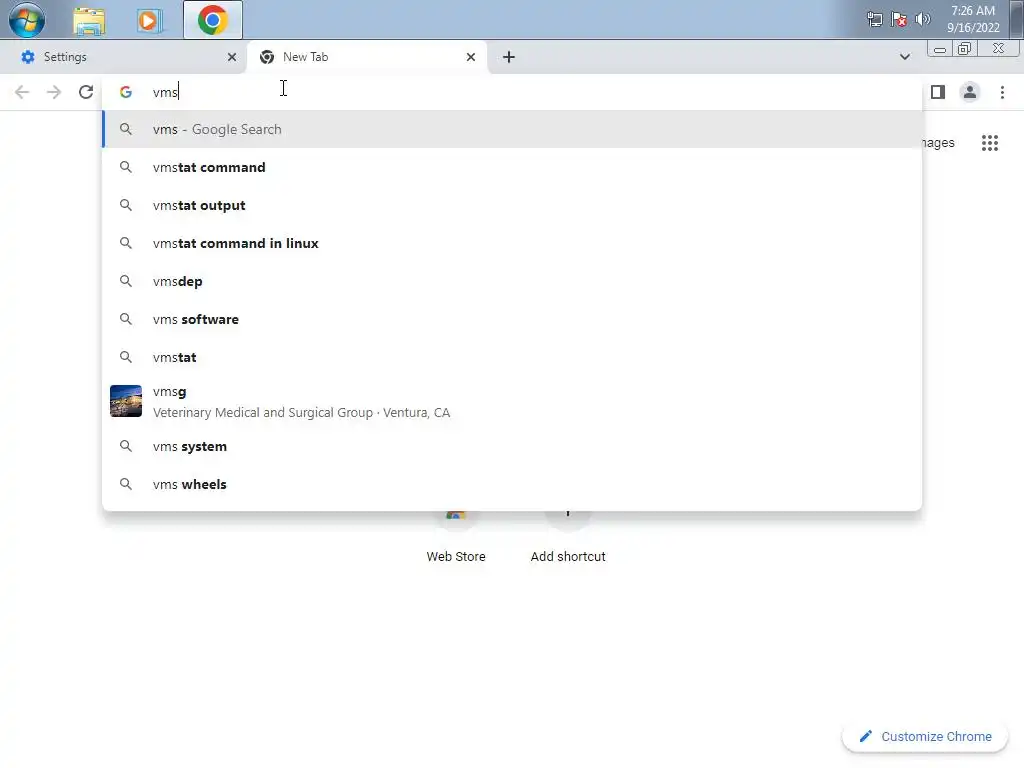Image resolution: width=1024 pixels, height=768 pixels.
Task: Select the vms system suggestion
Action: coord(512,447)
